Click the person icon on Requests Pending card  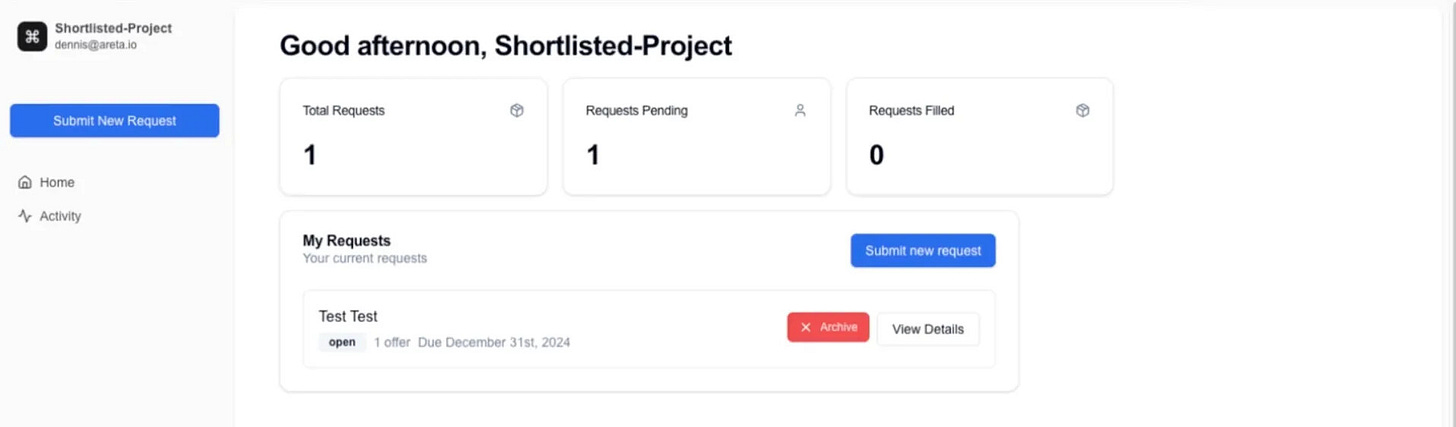[x=800, y=111]
